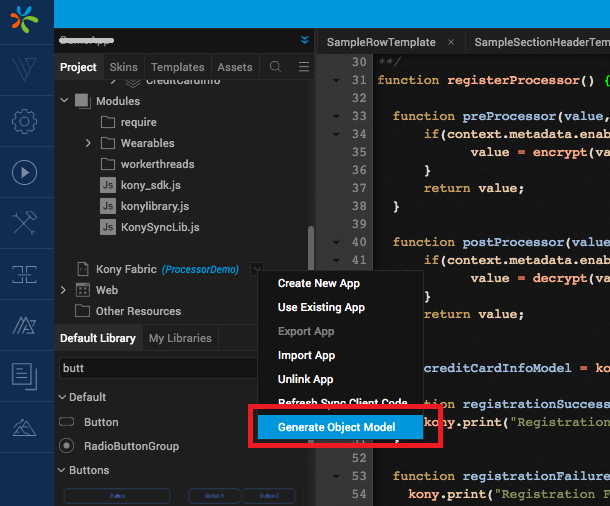
Task: Collapse the Default widget group
Action: pos(62,397)
